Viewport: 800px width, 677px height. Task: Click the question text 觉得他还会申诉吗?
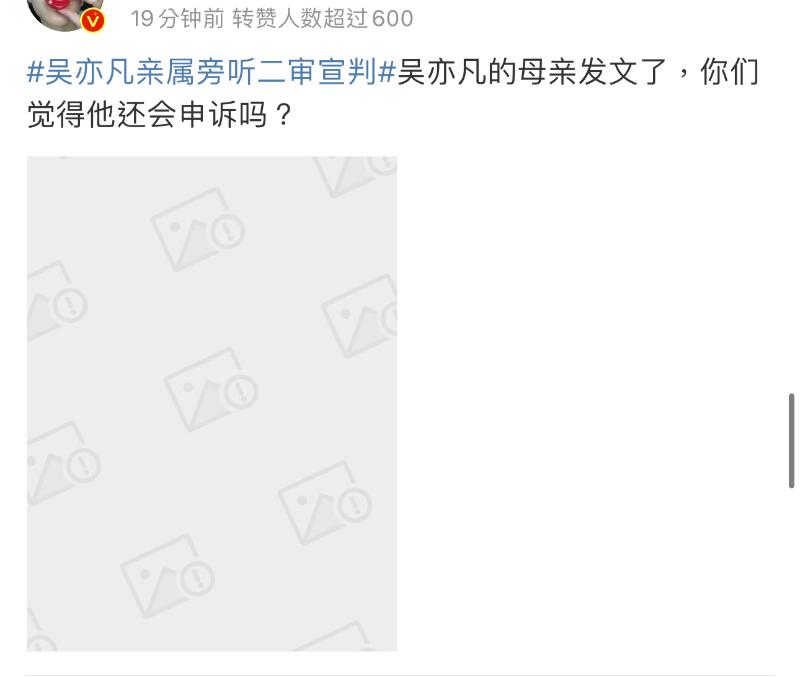click(x=159, y=114)
